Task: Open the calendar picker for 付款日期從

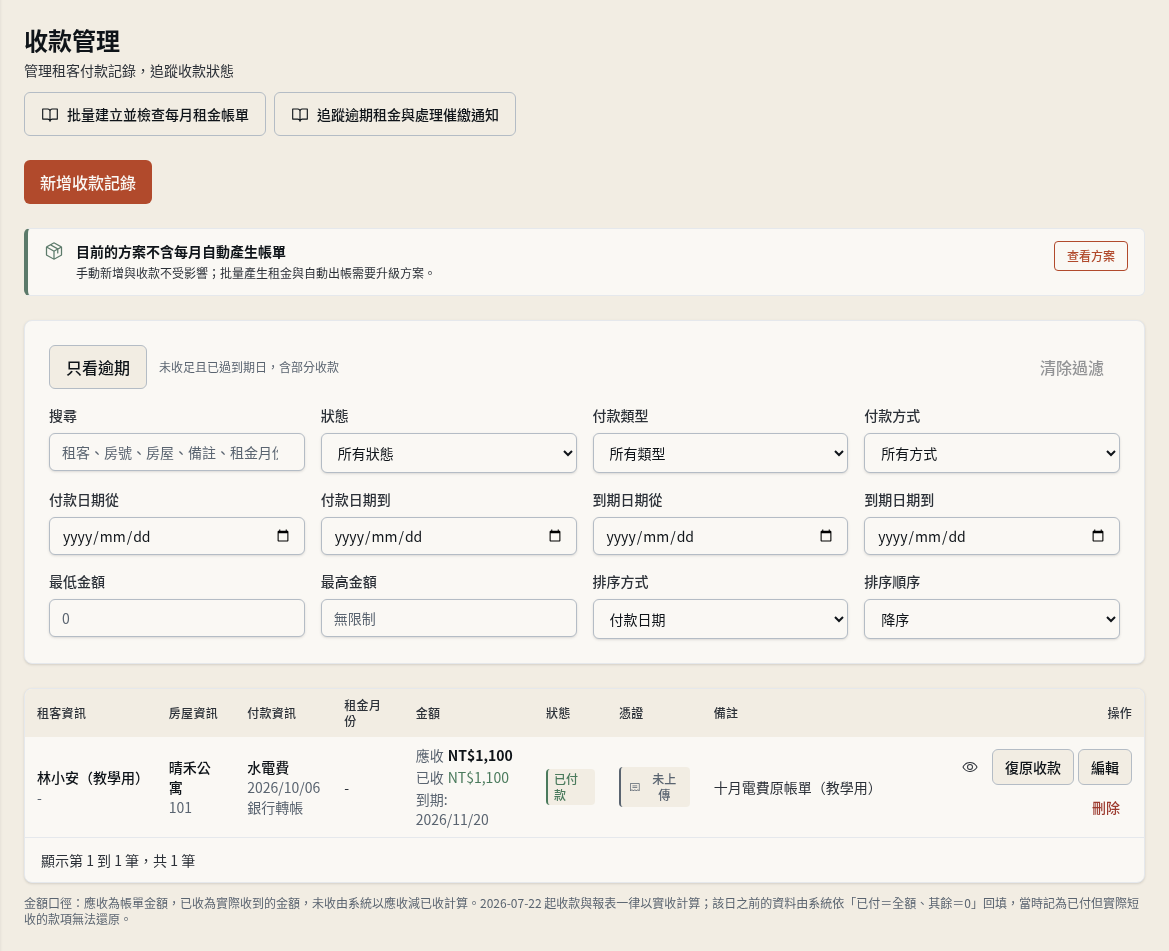Action: click(283, 536)
